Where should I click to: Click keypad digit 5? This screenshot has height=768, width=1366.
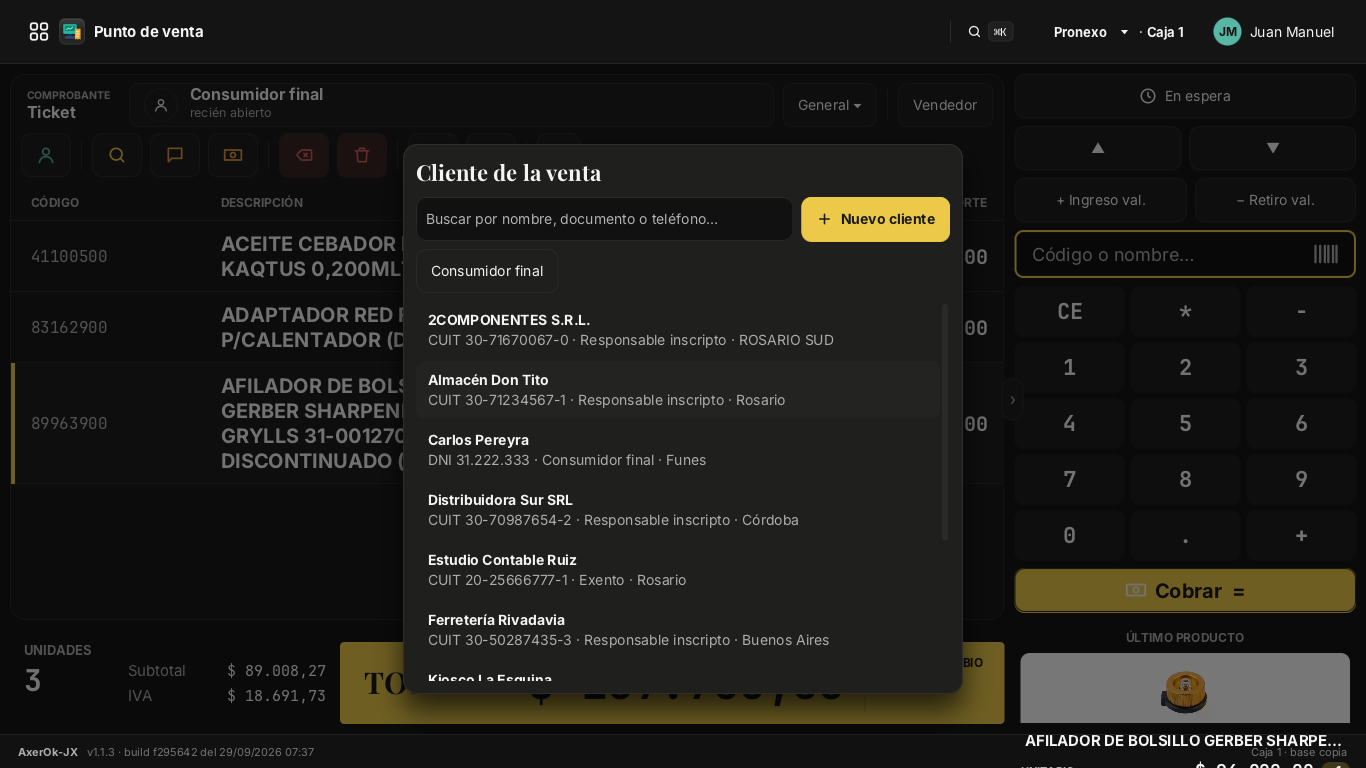(1185, 423)
